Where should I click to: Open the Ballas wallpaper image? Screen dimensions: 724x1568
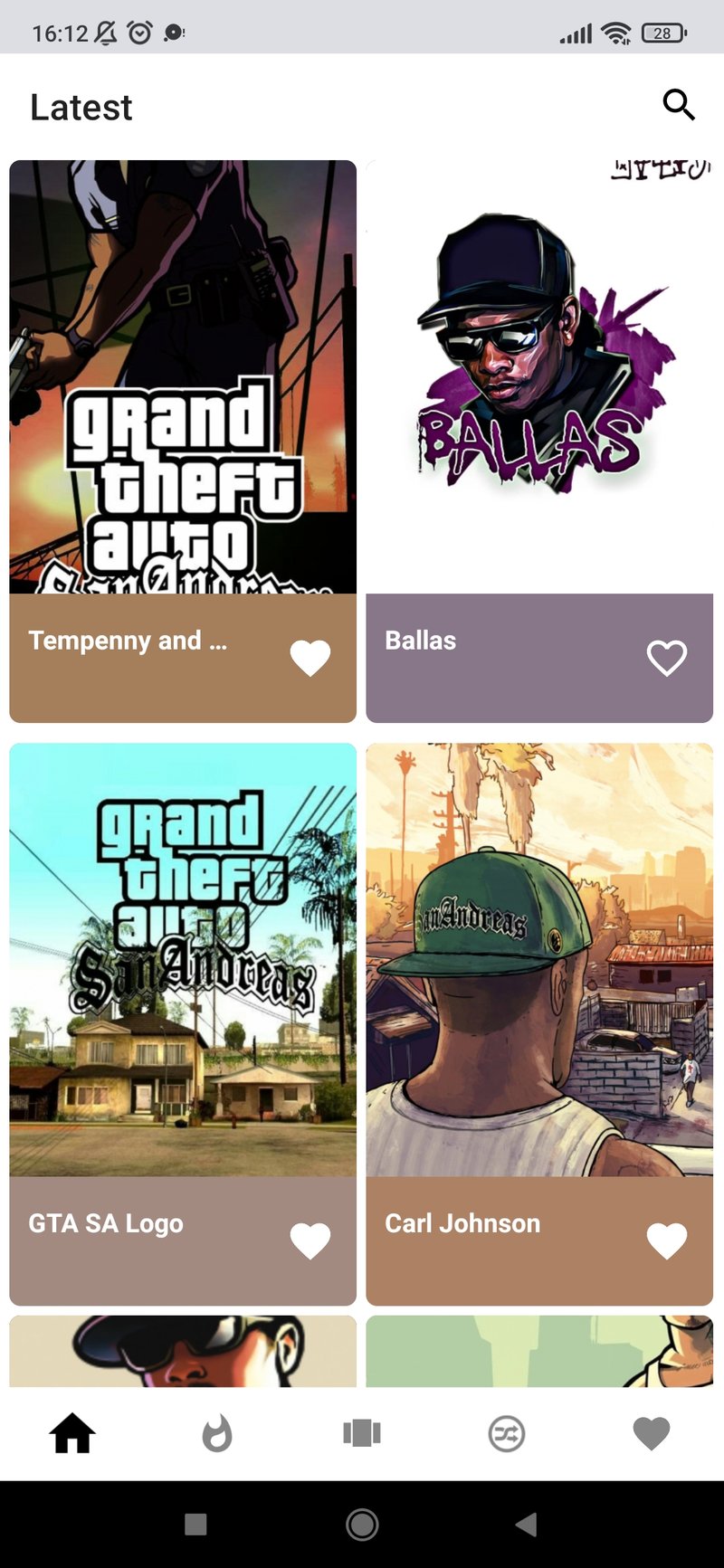click(x=539, y=377)
